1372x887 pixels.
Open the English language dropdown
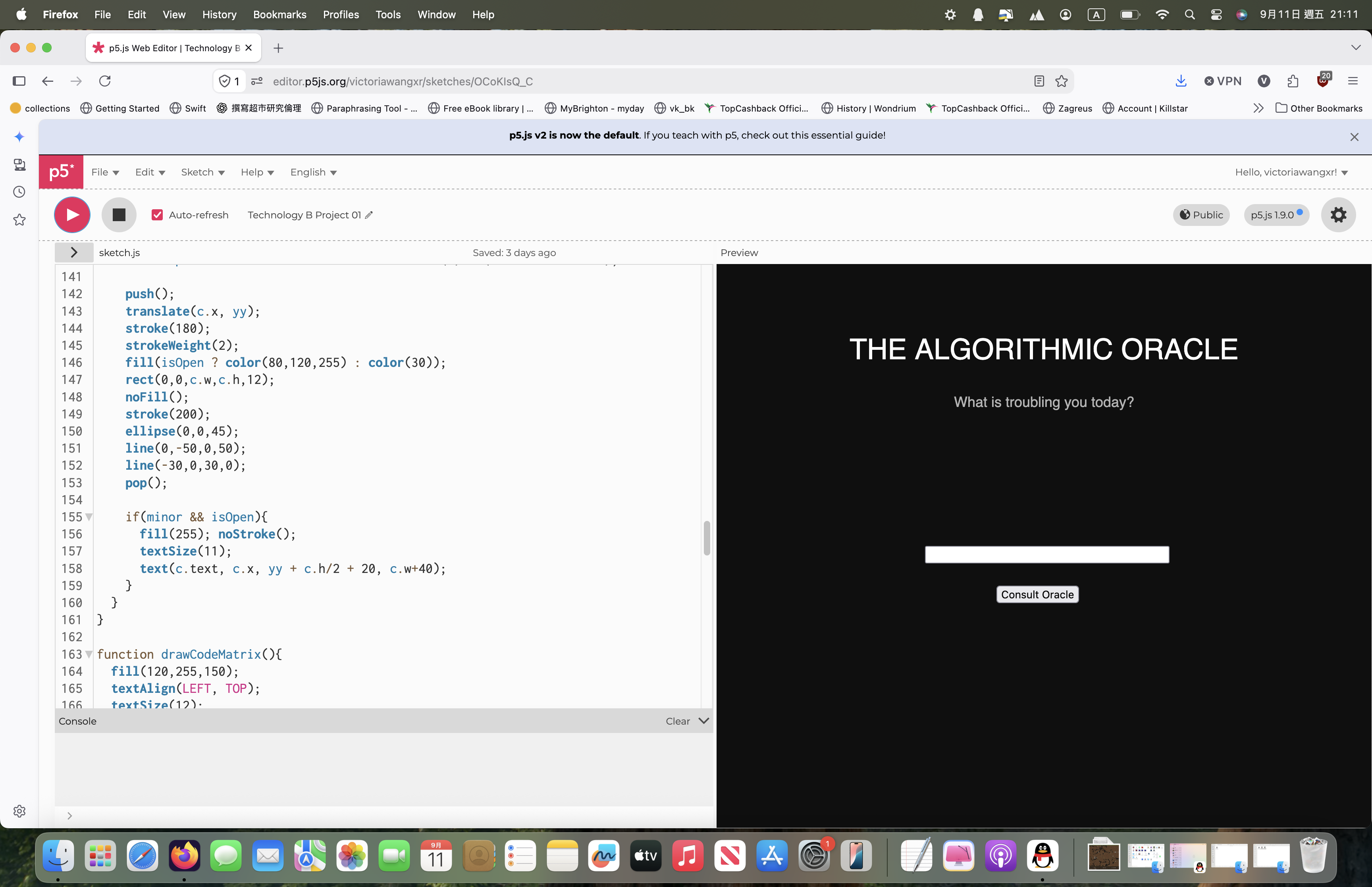pos(313,172)
